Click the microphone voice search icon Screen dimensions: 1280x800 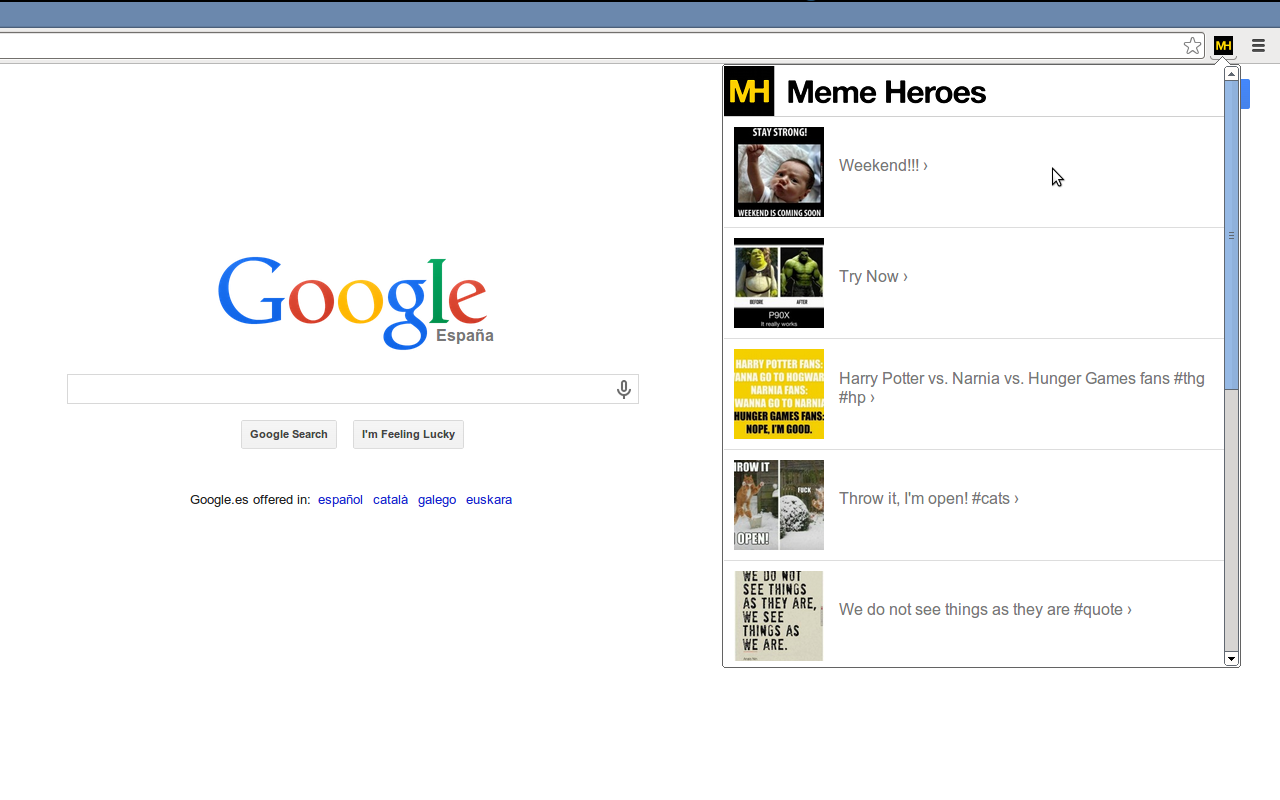tap(624, 389)
